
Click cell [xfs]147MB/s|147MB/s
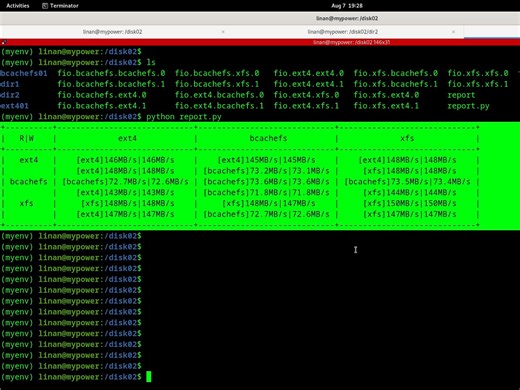click(x=410, y=214)
